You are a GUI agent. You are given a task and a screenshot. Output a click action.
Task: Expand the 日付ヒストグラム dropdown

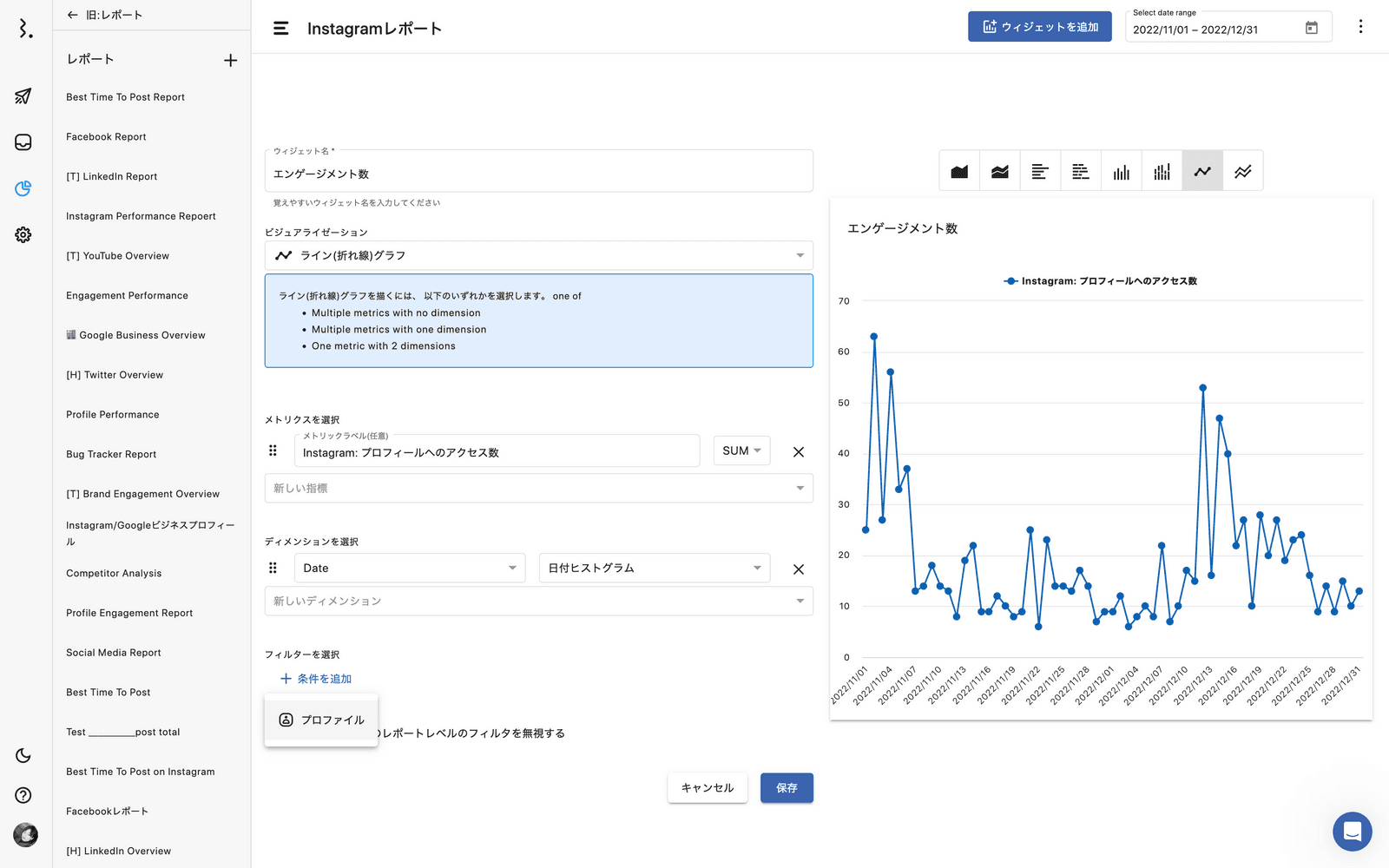coord(654,568)
